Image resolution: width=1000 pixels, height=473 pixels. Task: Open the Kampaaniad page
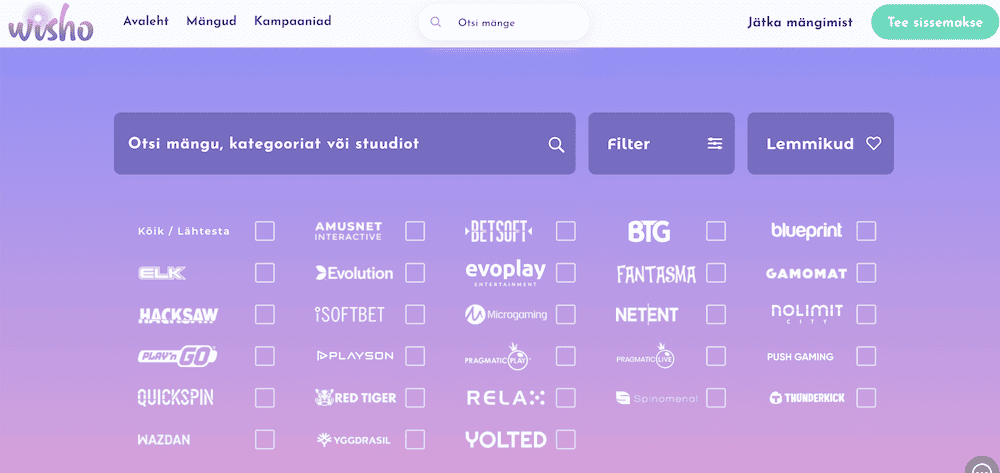(x=293, y=21)
